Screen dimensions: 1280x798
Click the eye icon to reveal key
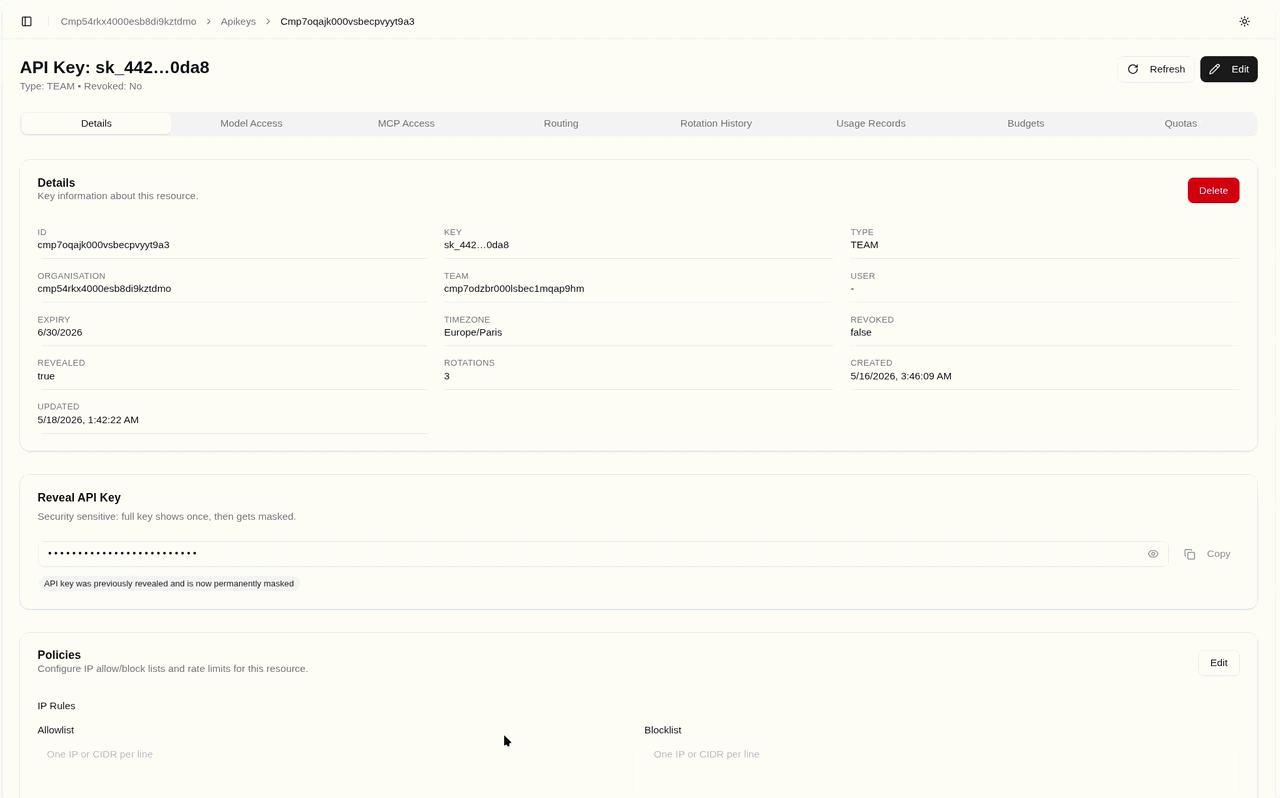1153,554
